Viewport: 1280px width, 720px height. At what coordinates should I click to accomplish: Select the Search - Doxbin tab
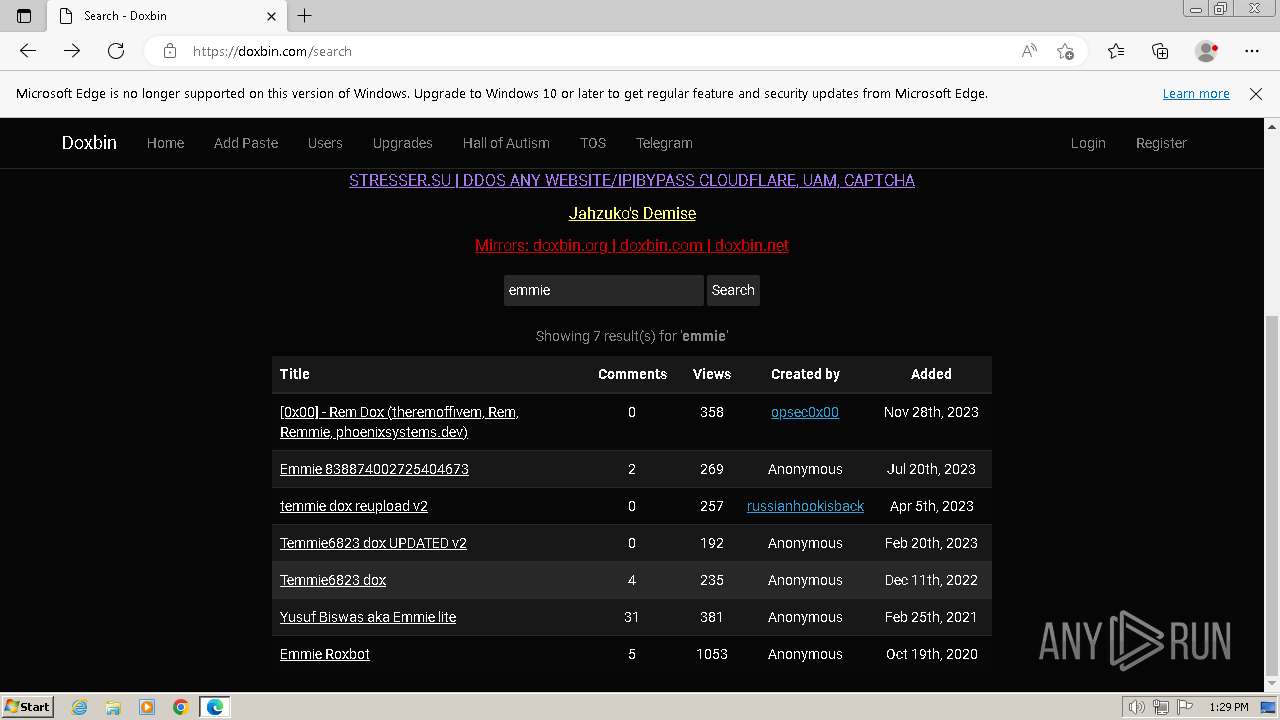coord(167,16)
